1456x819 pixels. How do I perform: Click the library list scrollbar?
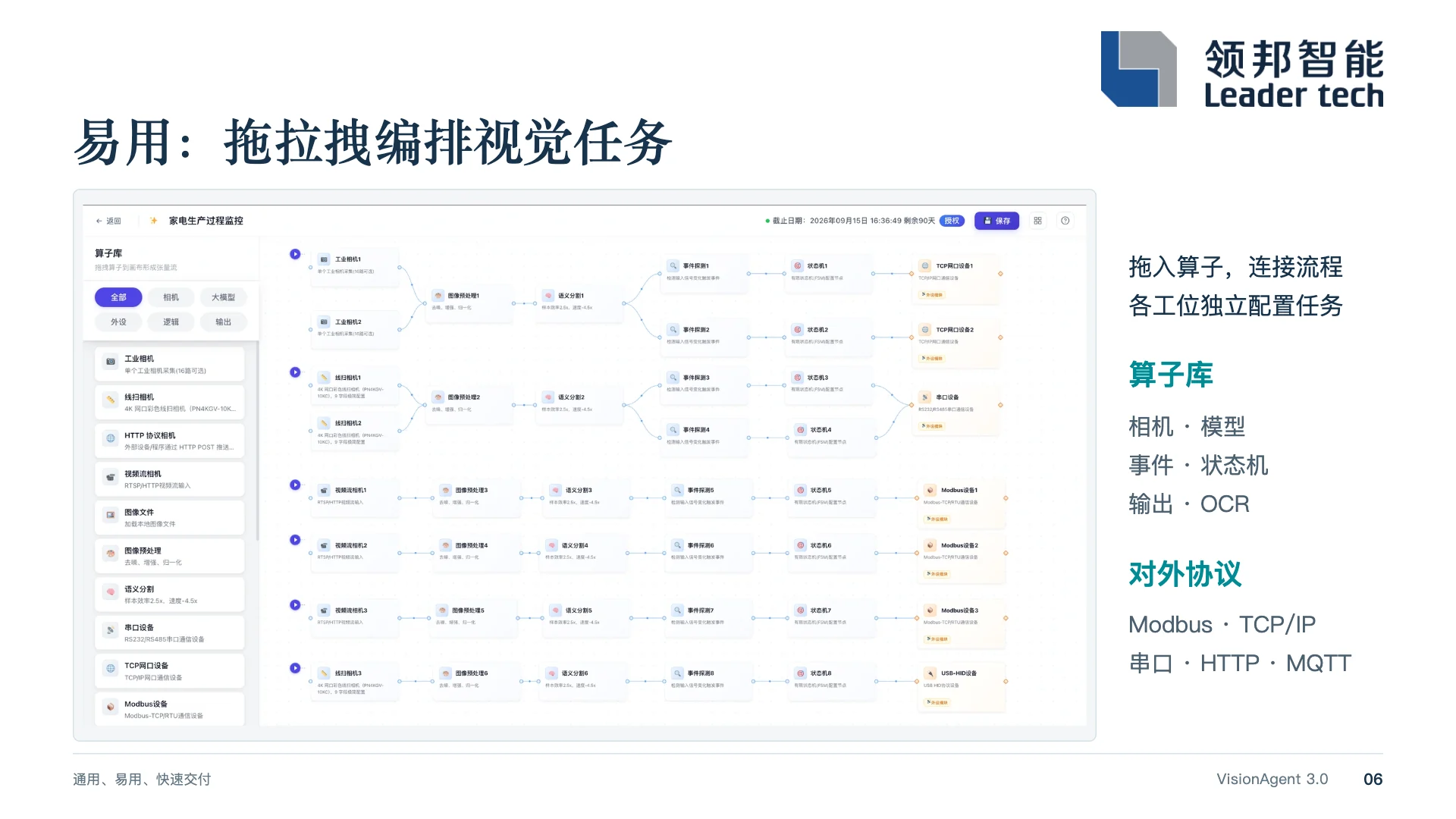click(258, 441)
